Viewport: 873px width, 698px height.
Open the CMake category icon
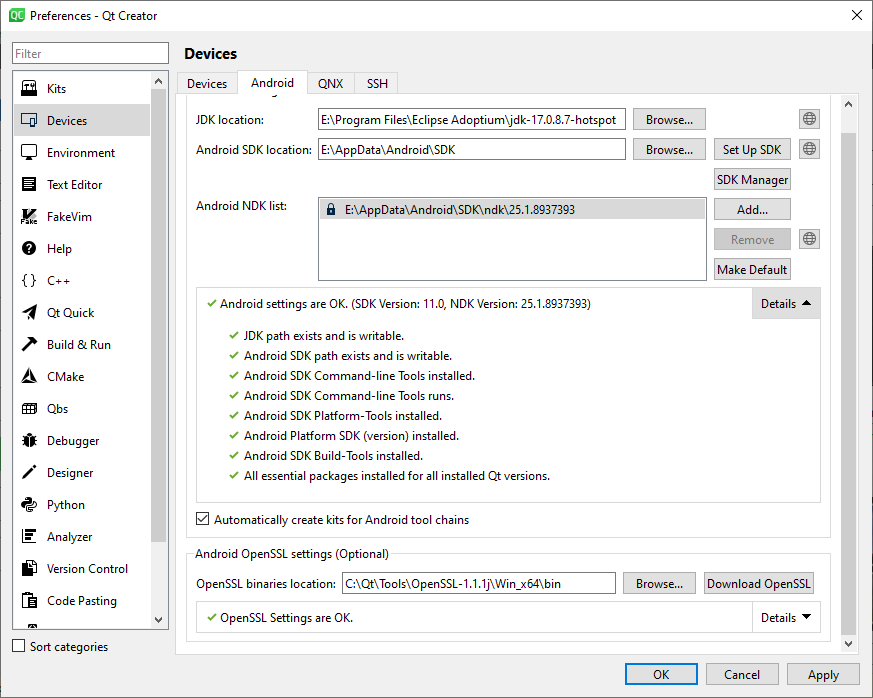point(29,377)
